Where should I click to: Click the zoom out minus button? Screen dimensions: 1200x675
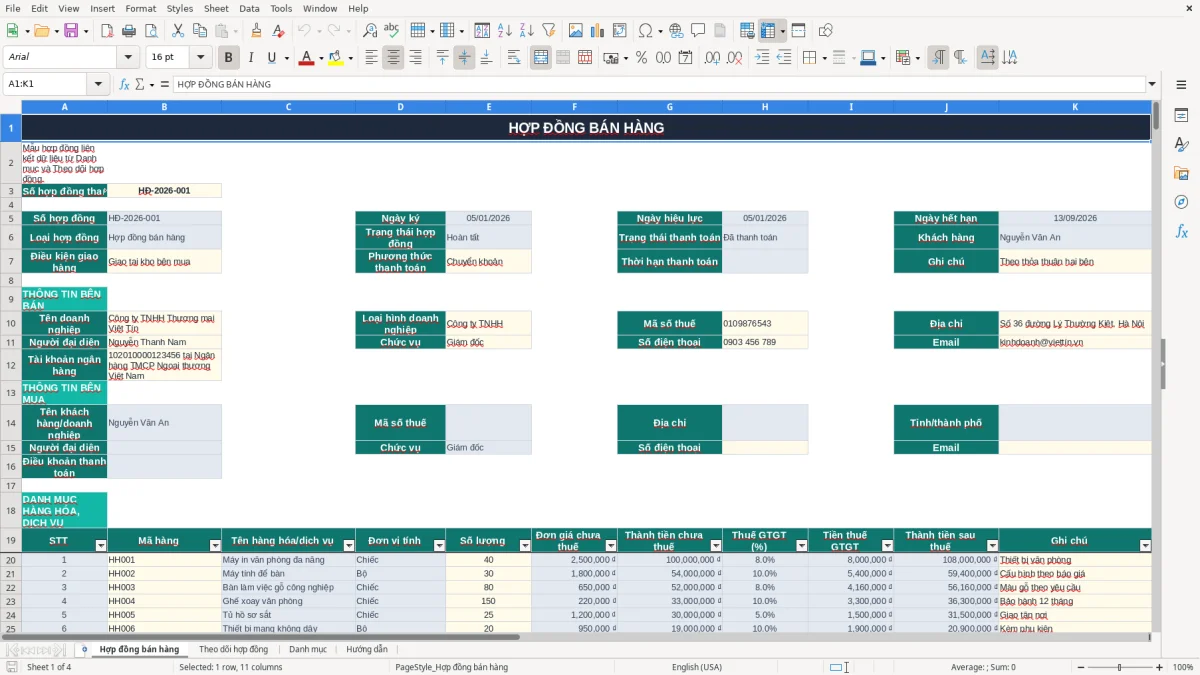(x=1079, y=667)
